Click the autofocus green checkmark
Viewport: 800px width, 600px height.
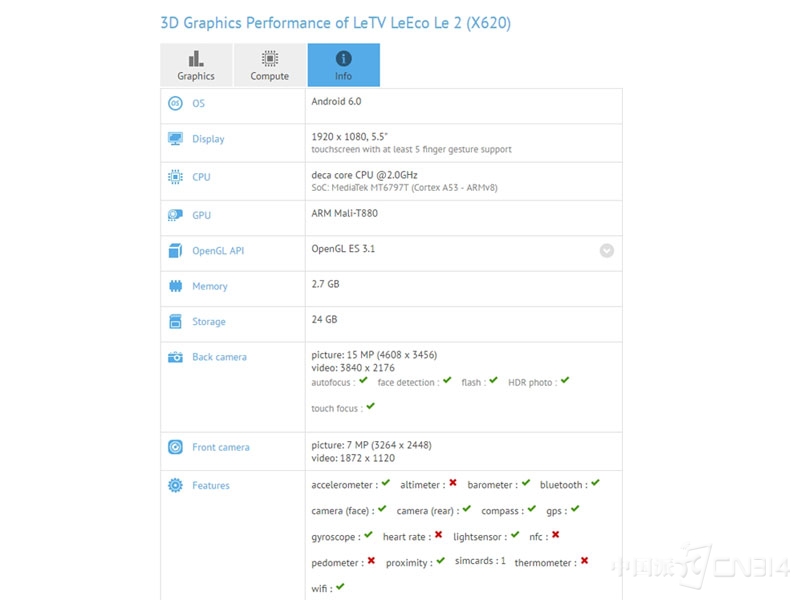pyautogui.click(x=363, y=381)
